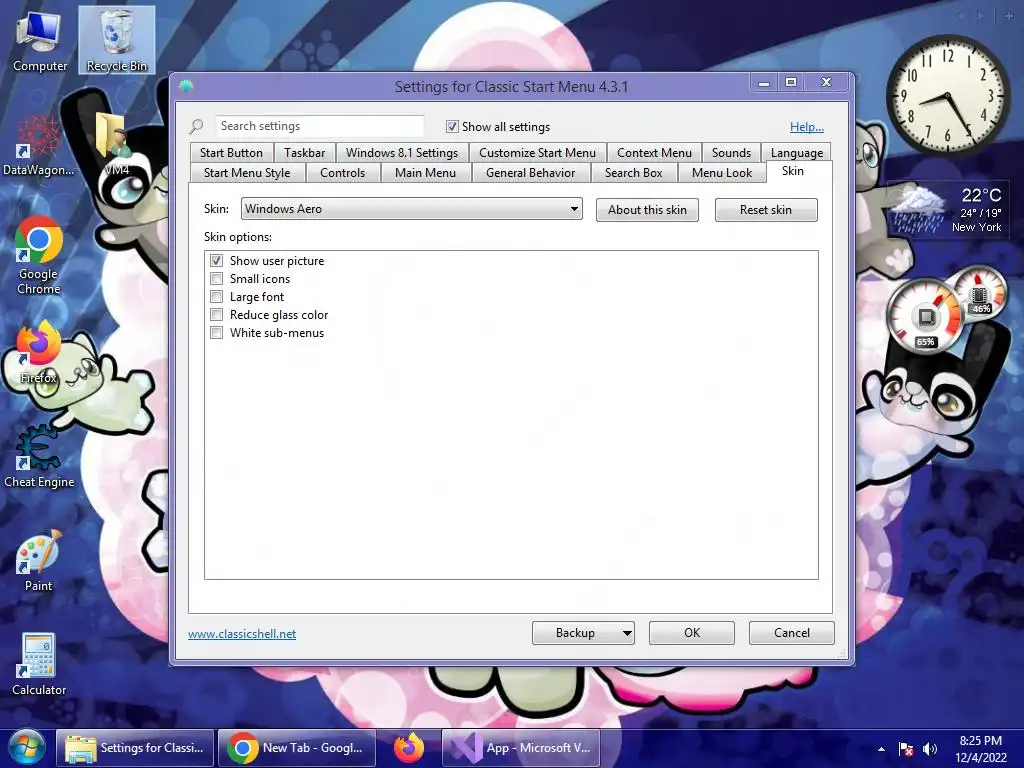Switch to the Start Button tab
This screenshot has height=768, width=1024.
[231, 153]
